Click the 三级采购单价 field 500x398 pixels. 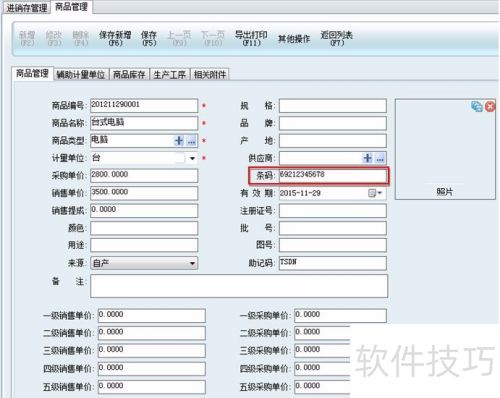pos(322,351)
